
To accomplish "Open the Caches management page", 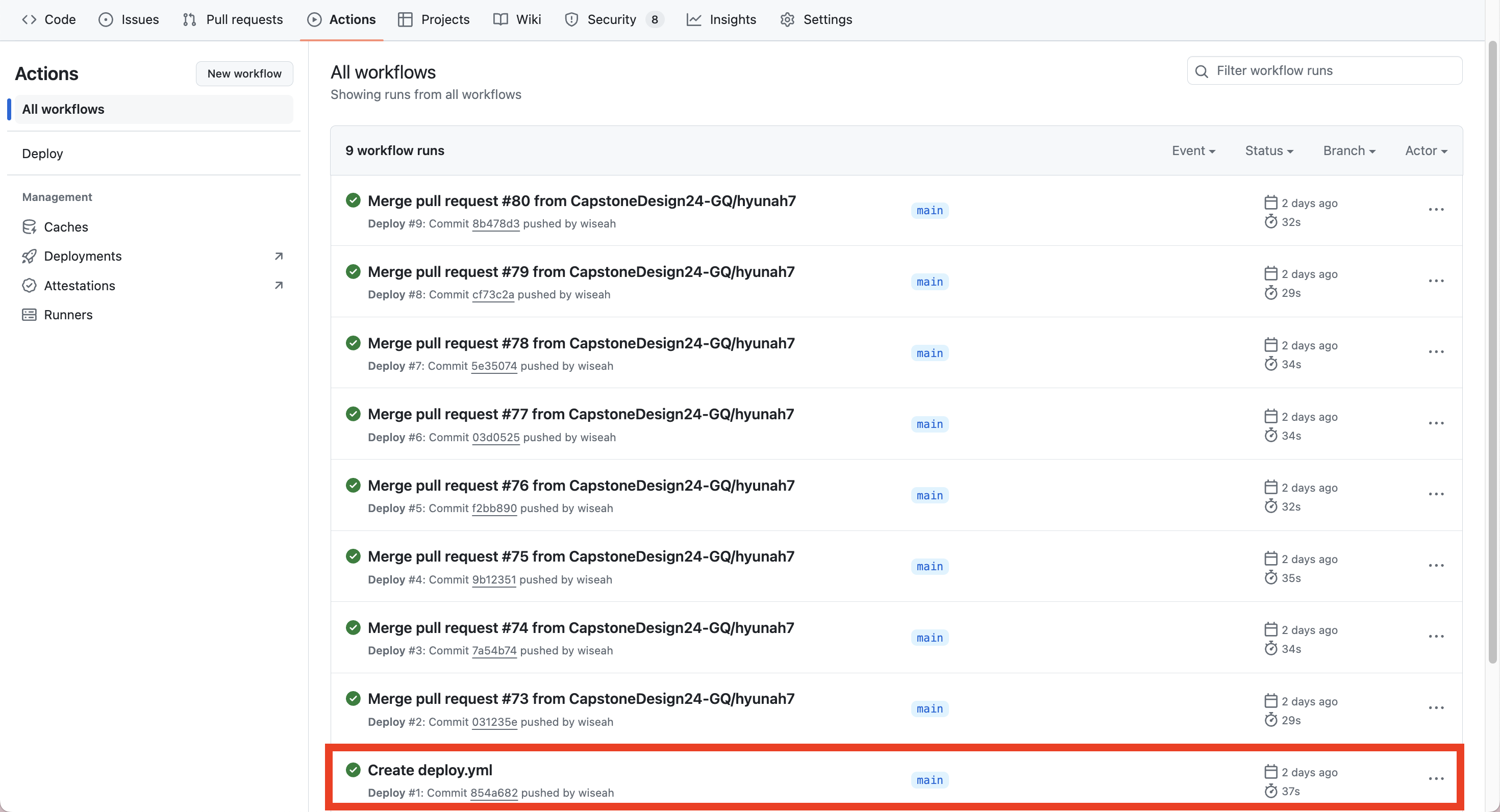I will tap(66, 226).
